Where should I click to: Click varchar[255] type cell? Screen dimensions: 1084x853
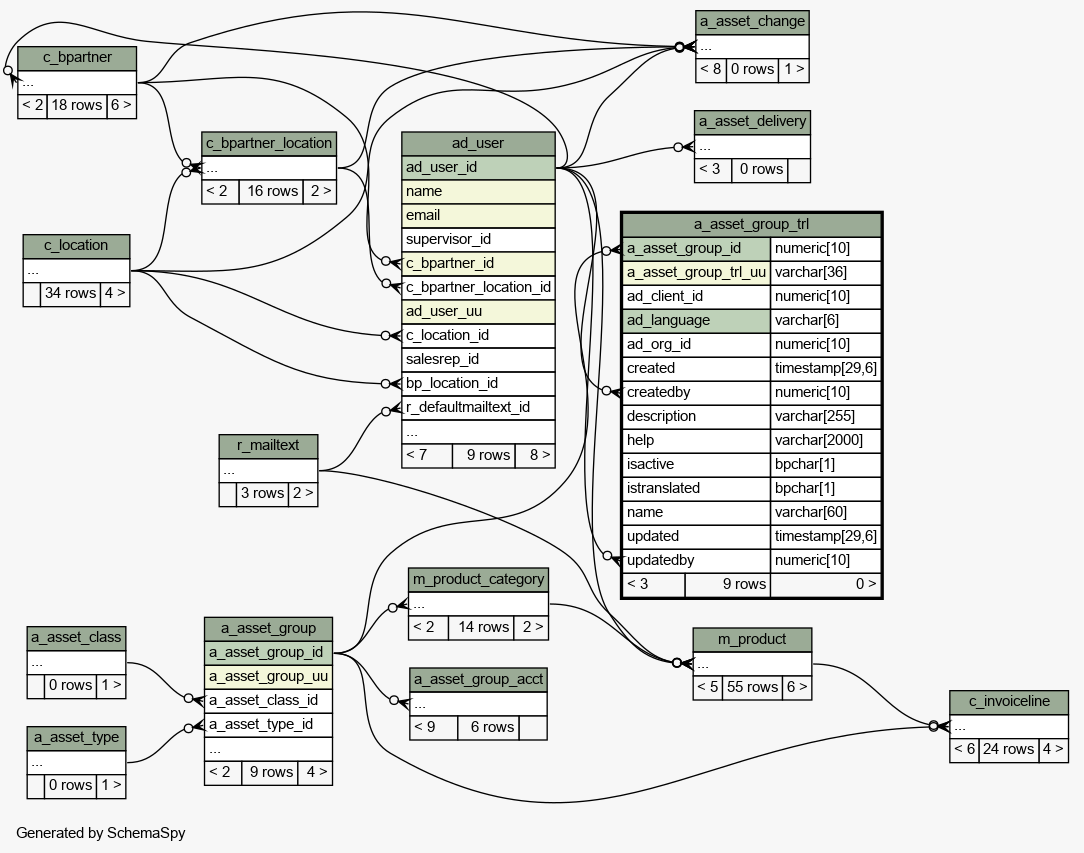pos(825,417)
